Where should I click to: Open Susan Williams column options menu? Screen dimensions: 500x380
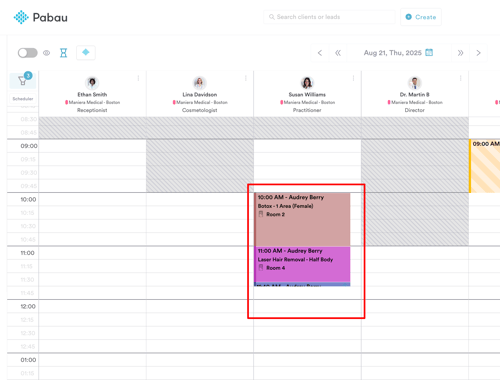click(353, 78)
